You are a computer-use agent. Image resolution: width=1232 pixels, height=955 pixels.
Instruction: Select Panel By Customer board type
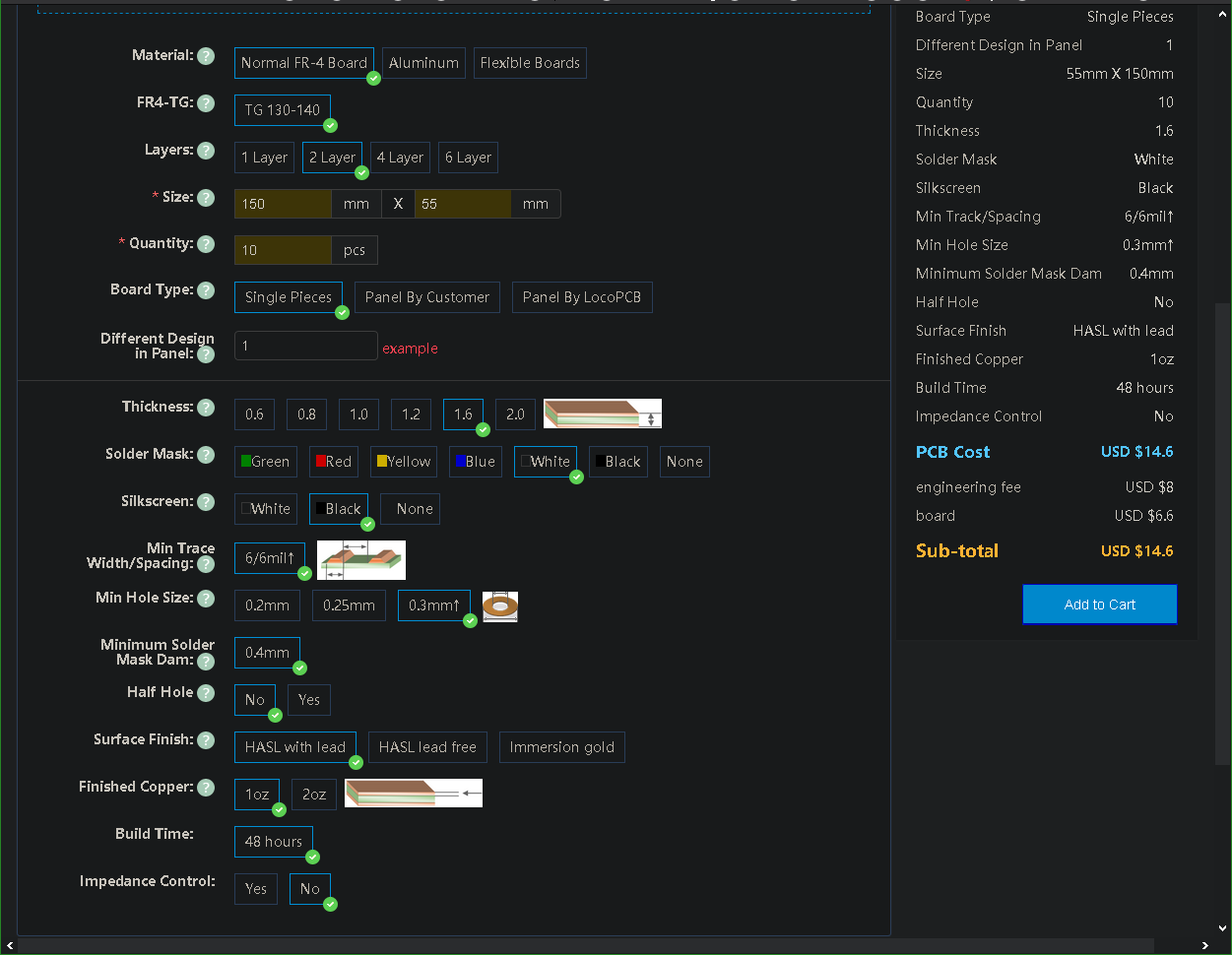click(x=427, y=297)
